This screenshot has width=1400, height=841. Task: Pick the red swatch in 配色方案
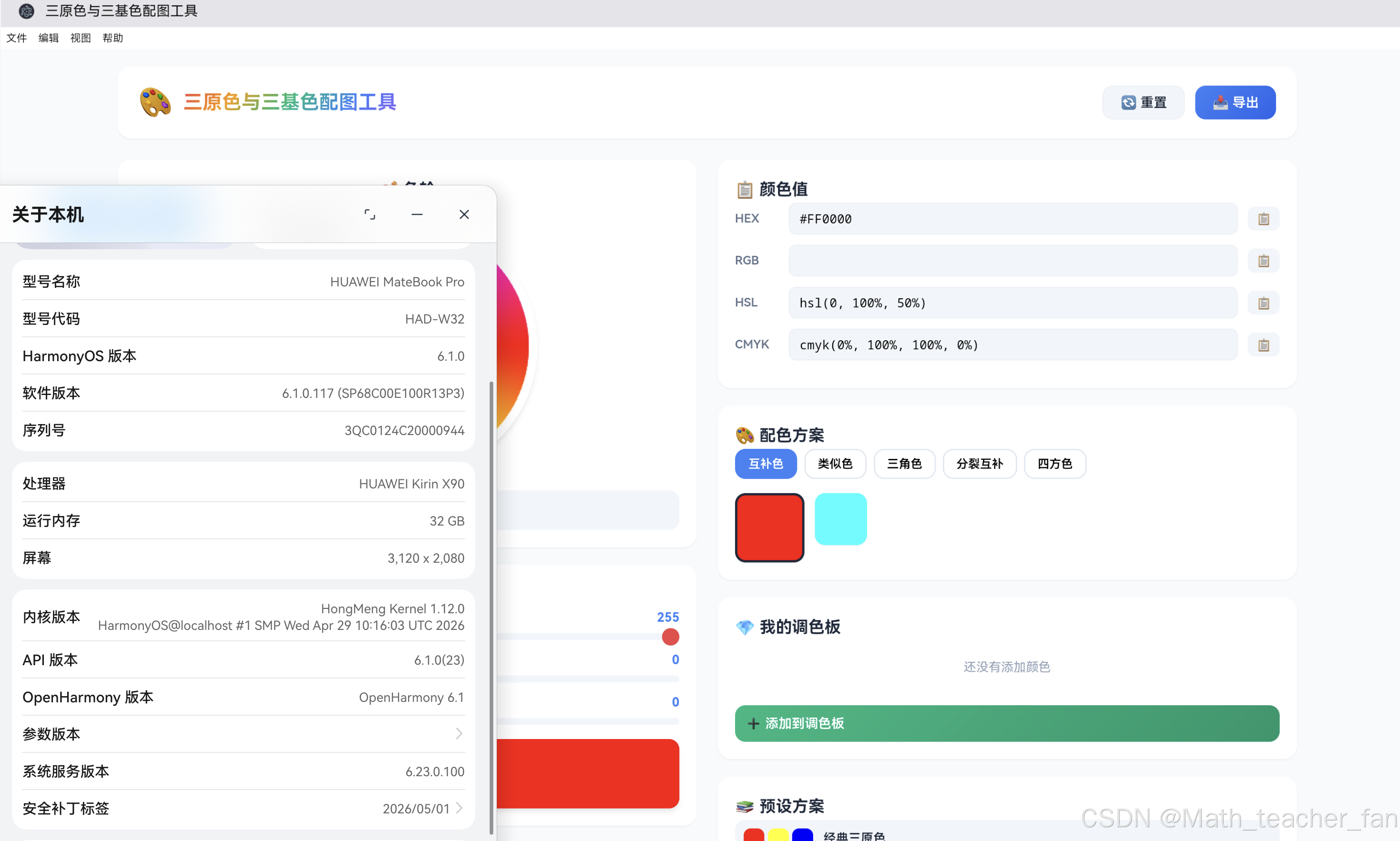[769, 527]
